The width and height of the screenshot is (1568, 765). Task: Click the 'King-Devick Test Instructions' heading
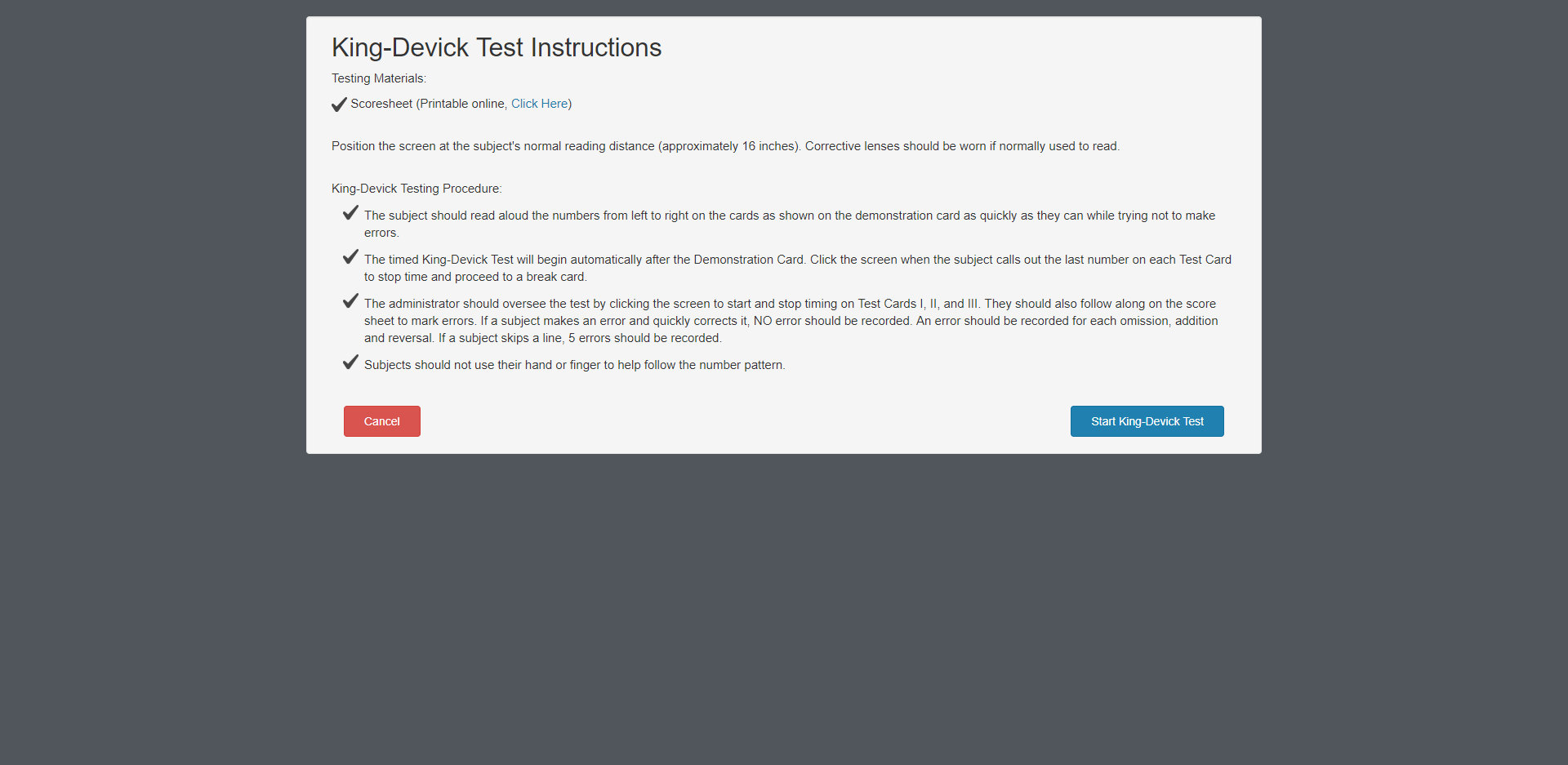point(497,47)
